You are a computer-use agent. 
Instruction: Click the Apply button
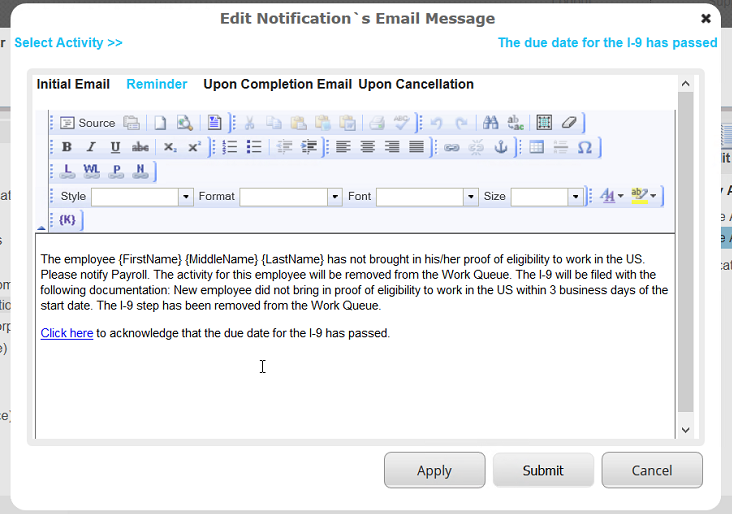(435, 470)
